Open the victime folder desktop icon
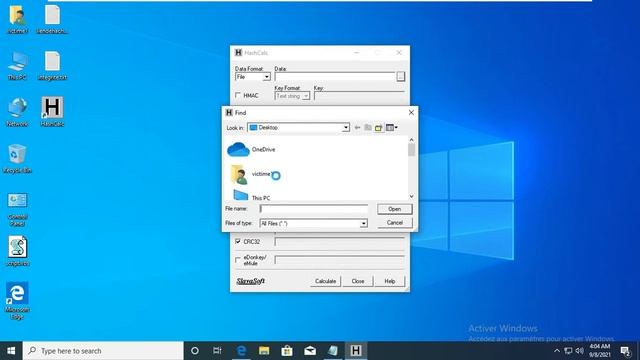Image resolution: width=640 pixels, height=360 pixels. click(x=17, y=19)
